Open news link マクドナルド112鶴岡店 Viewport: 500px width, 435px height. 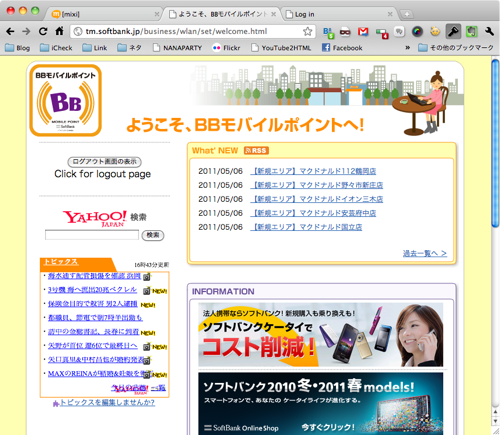click(313, 171)
